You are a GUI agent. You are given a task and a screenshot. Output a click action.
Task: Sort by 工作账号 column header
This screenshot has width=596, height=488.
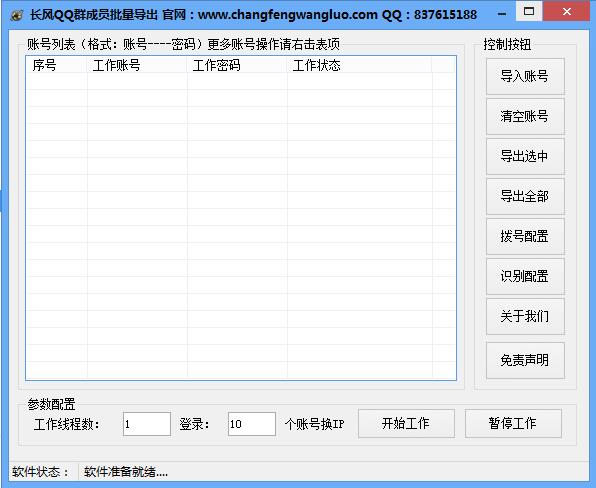(x=137, y=65)
